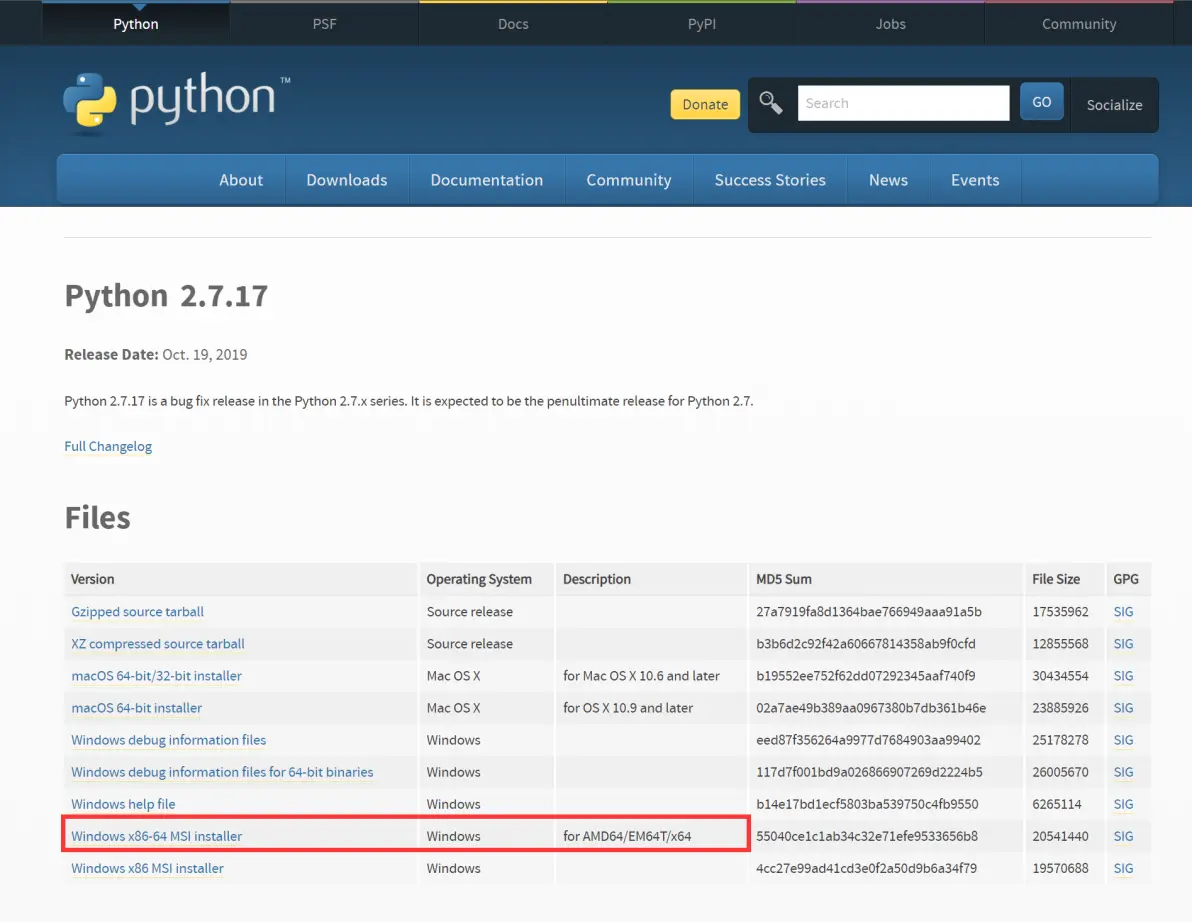Switch to the PSF top tab
The image size is (1192, 922).
pyautogui.click(x=325, y=24)
